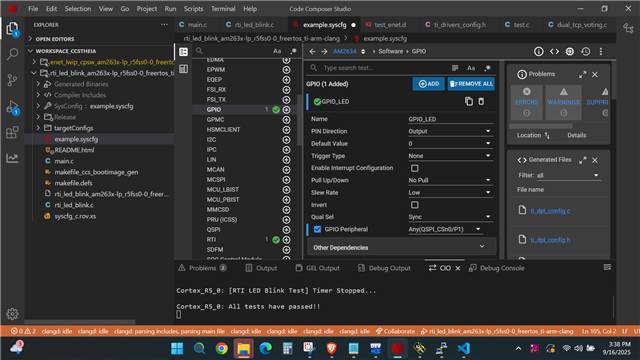Navigate forward in SysConfig history
Image resolution: width=640 pixels, height=360 pixels.
(x=324, y=51)
